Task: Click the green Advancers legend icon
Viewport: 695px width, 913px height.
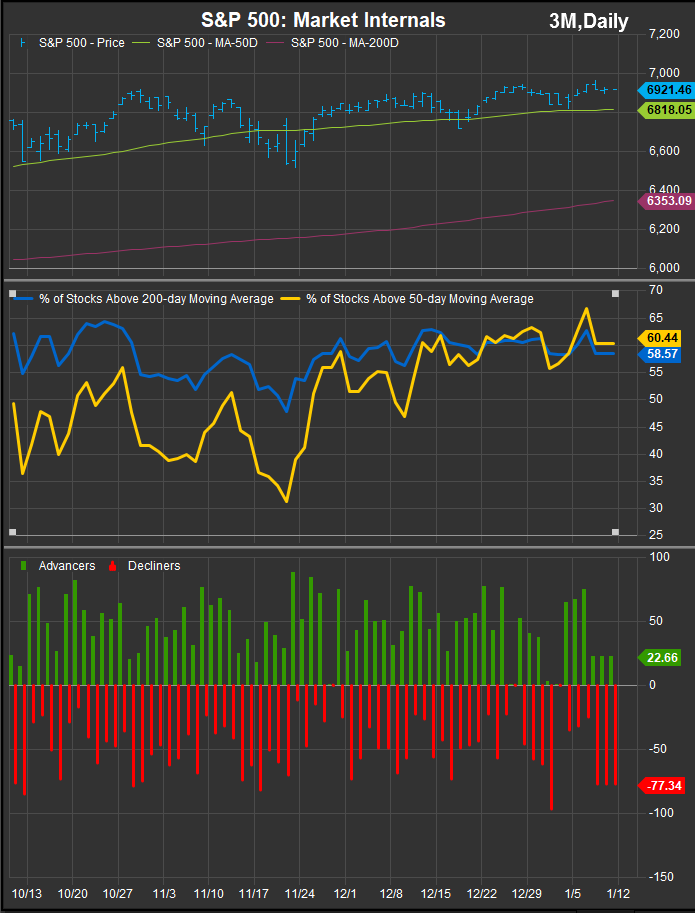Action: (x=24, y=566)
